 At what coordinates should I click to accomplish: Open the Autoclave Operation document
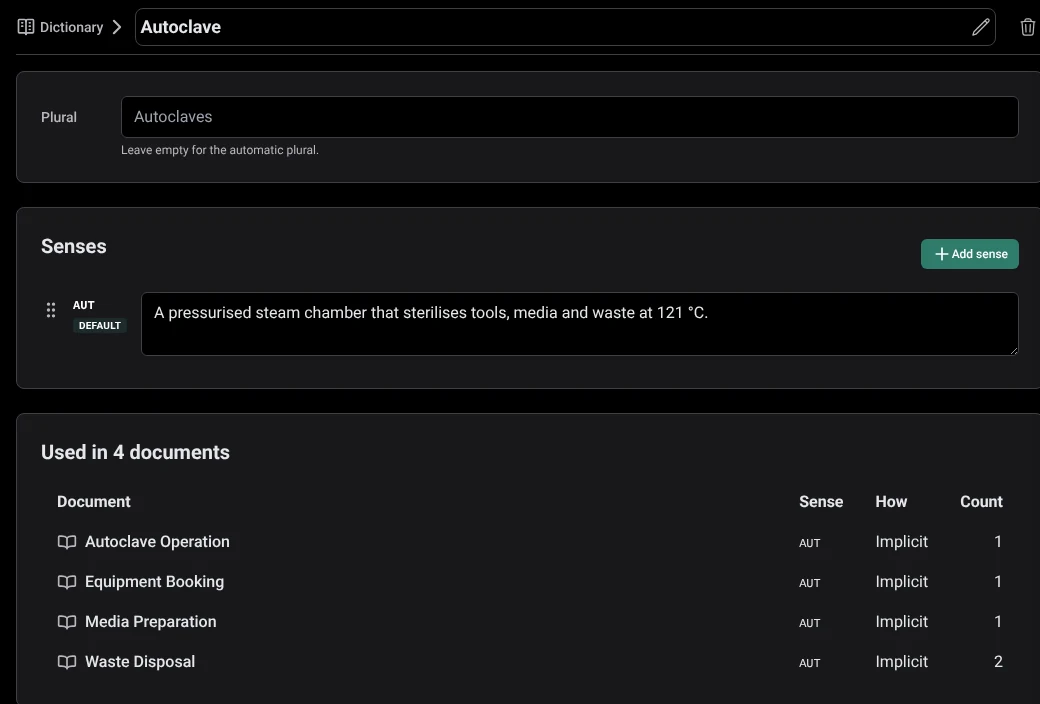coord(157,541)
